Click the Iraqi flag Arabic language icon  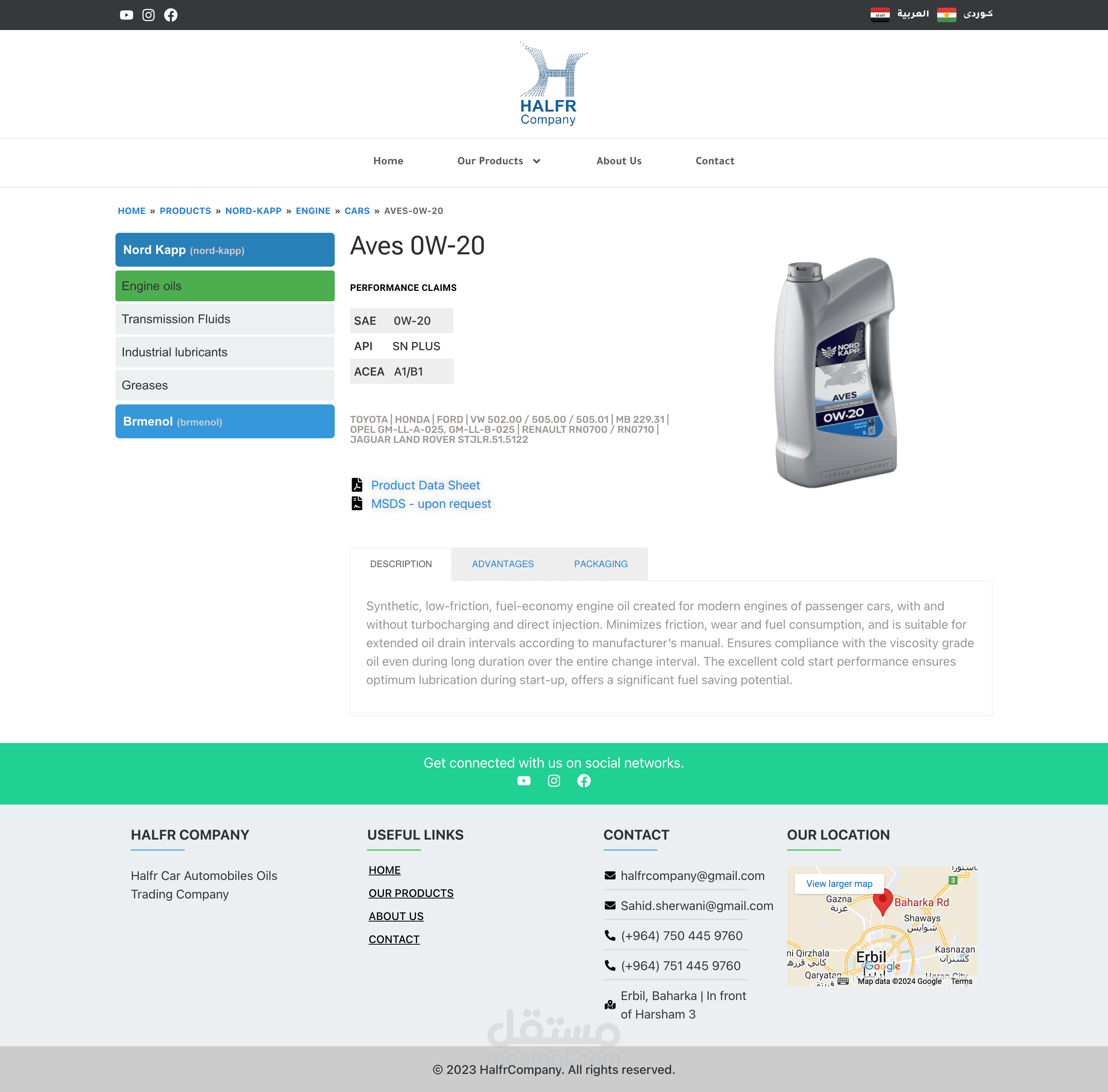880,14
